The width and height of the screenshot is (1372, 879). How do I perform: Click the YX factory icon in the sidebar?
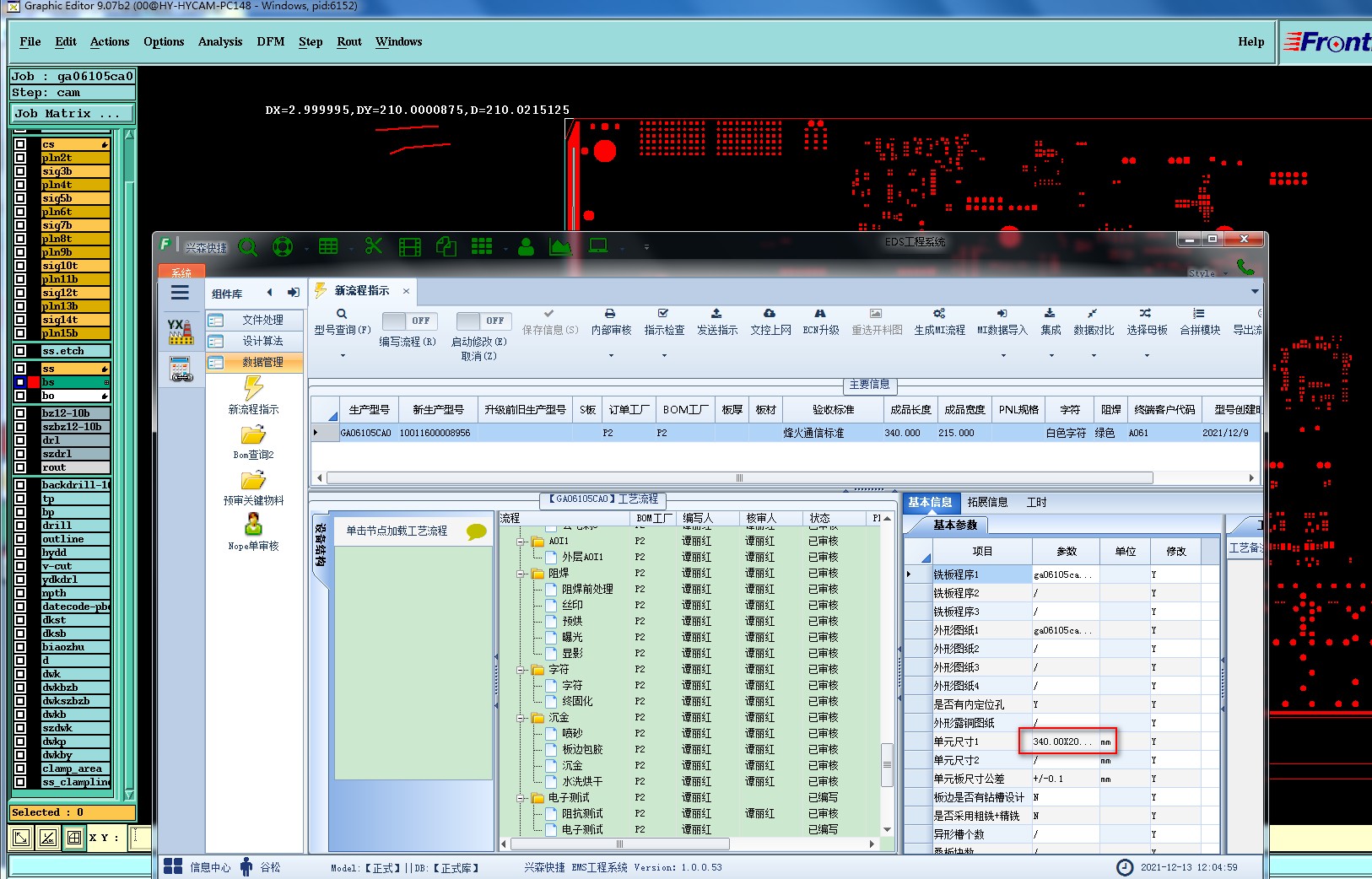pyautogui.click(x=181, y=332)
